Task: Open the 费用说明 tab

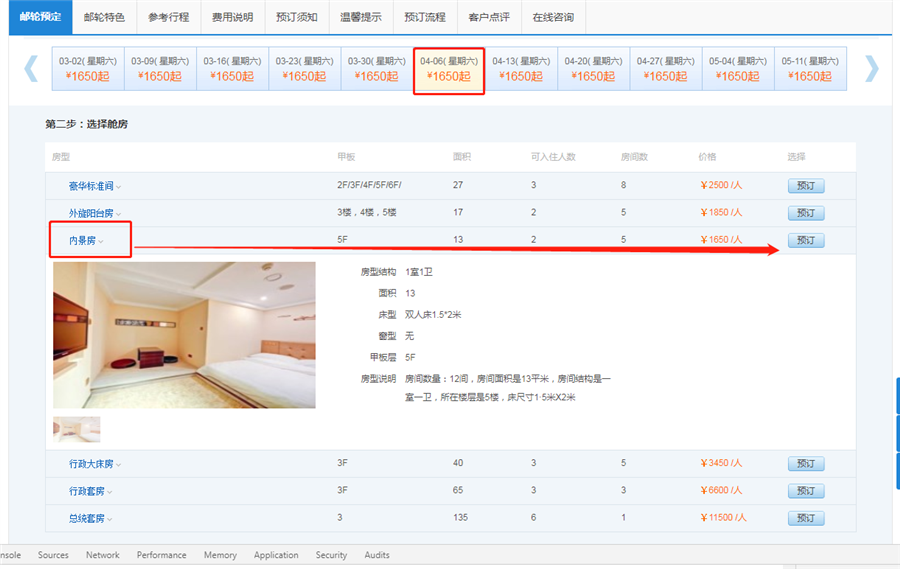Action: [x=232, y=17]
